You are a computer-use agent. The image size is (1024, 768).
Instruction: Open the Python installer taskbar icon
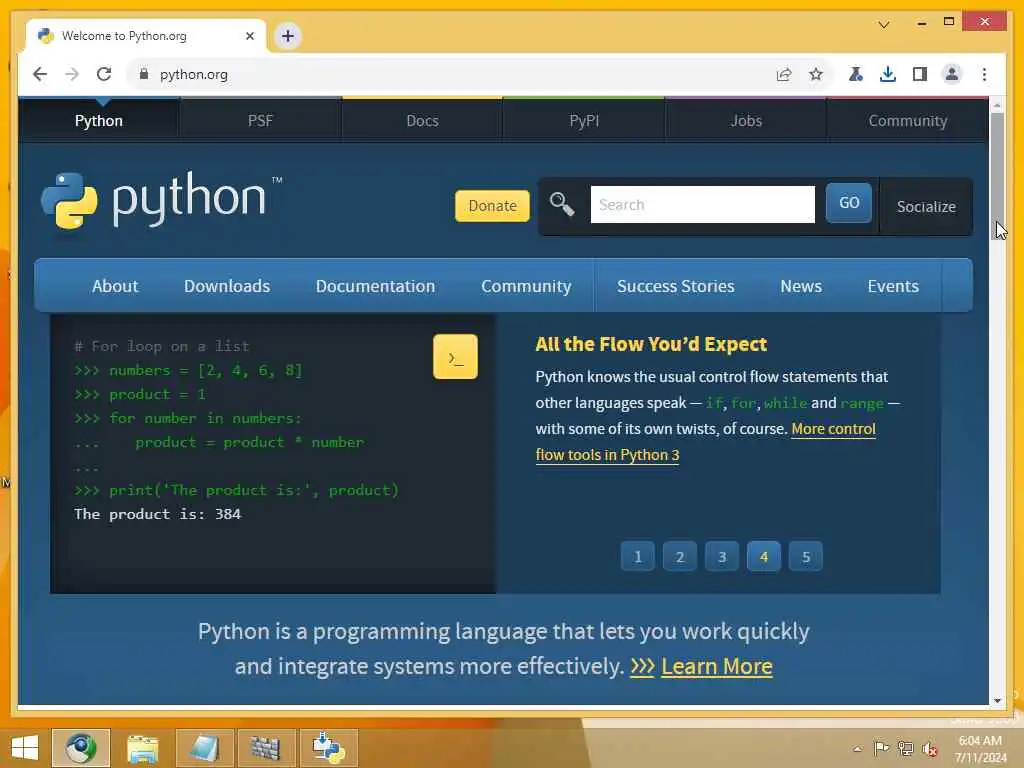328,748
